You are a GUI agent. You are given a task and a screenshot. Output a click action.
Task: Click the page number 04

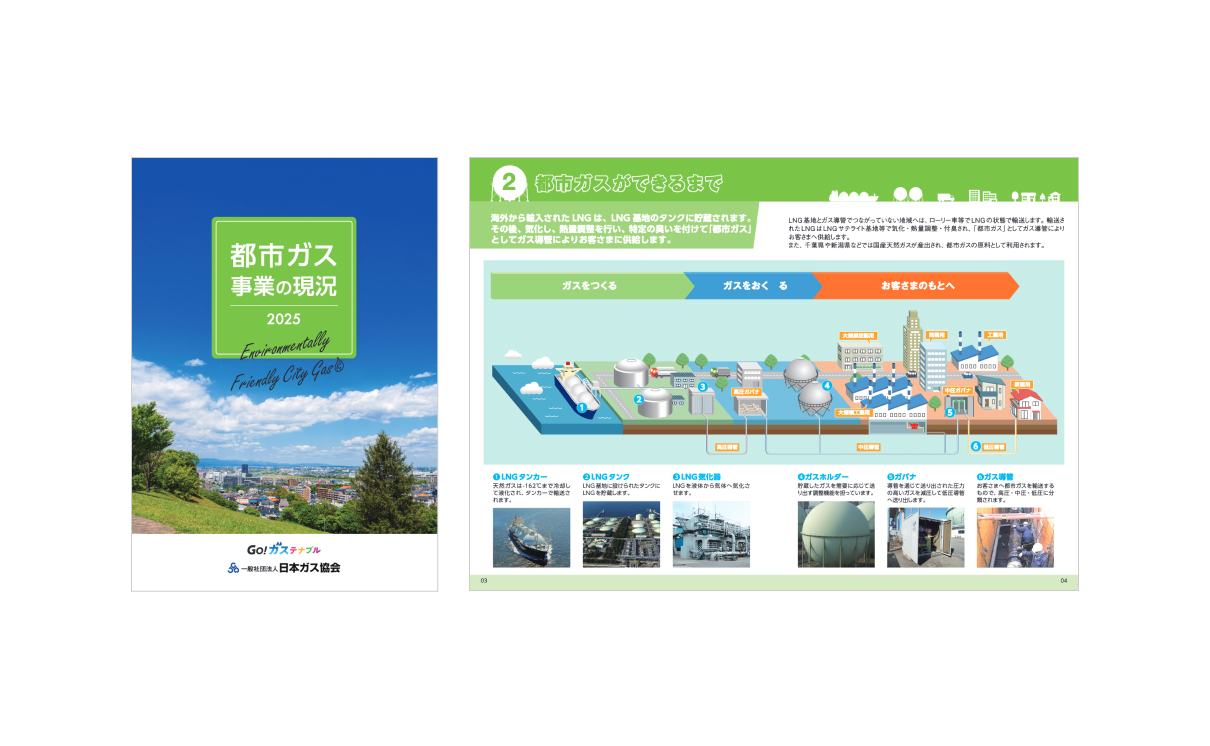pyautogui.click(x=1064, y=581)
